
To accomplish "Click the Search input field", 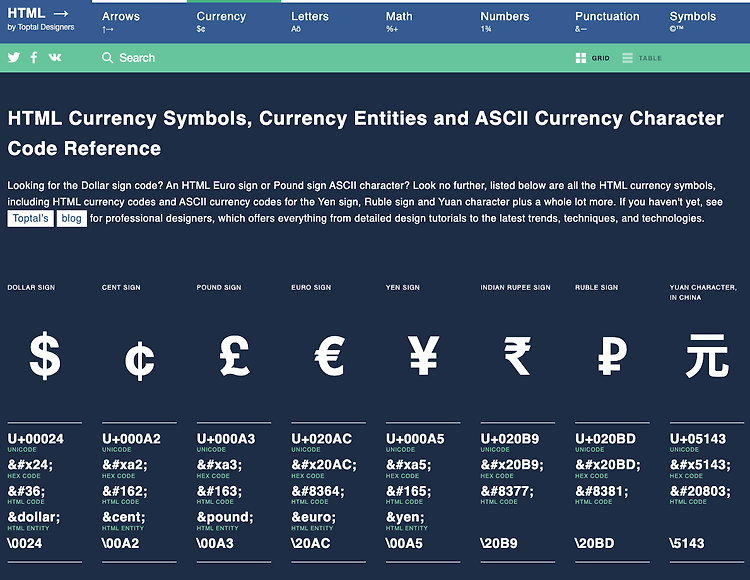I will pos(137,58).
